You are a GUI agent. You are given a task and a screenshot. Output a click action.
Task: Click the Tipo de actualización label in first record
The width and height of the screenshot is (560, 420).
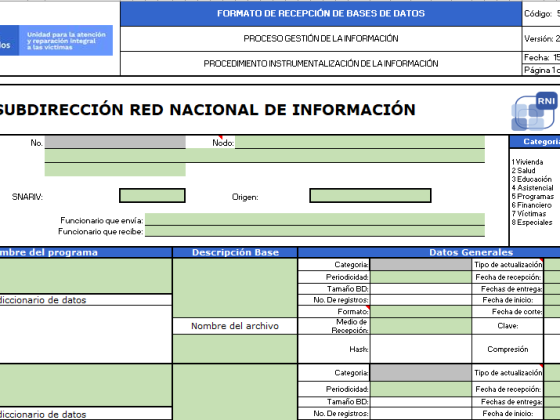508,265
